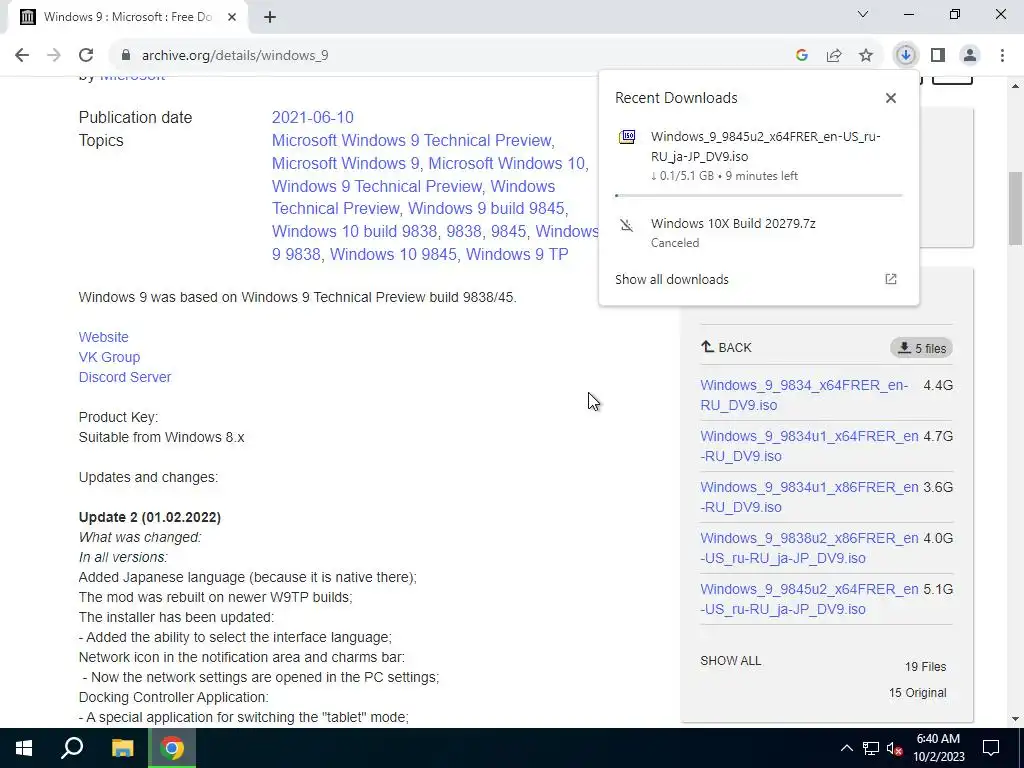This screenshot has width=1024, height=768.
Task: Select the Windows 9 : Microsoft tab
Action: pyautogui.click(x=128, y=17)
